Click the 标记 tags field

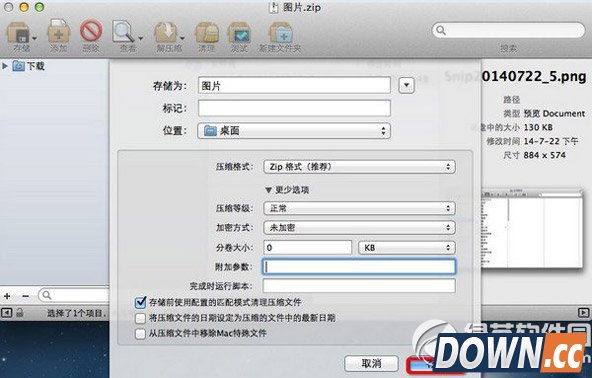tap(294, 108)
